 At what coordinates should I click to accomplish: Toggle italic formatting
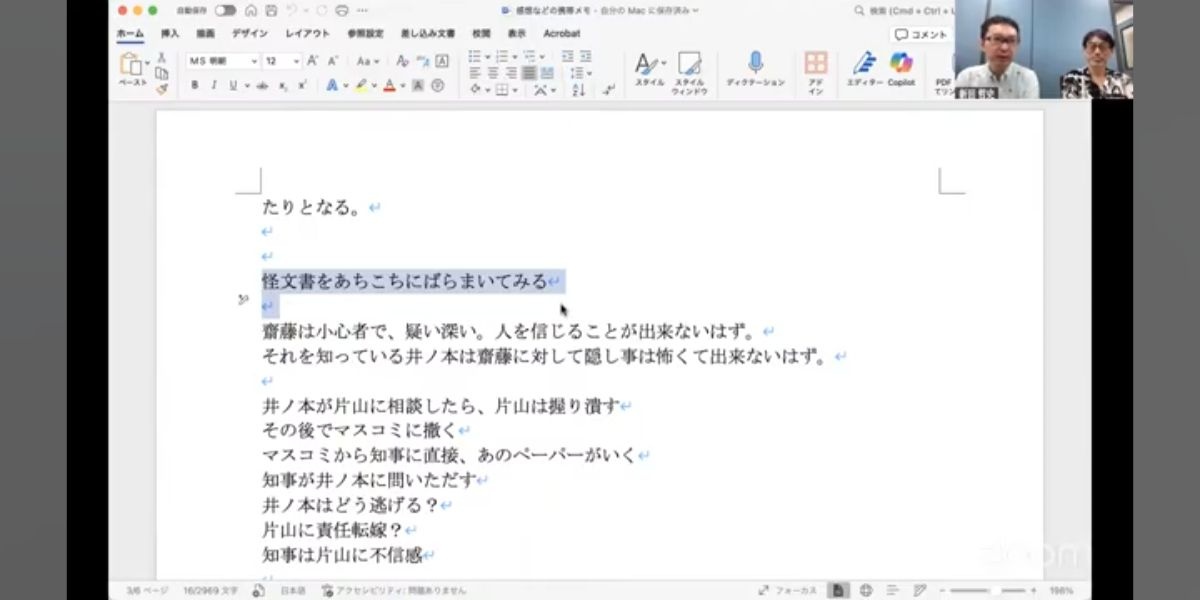(x=213, y=86)
